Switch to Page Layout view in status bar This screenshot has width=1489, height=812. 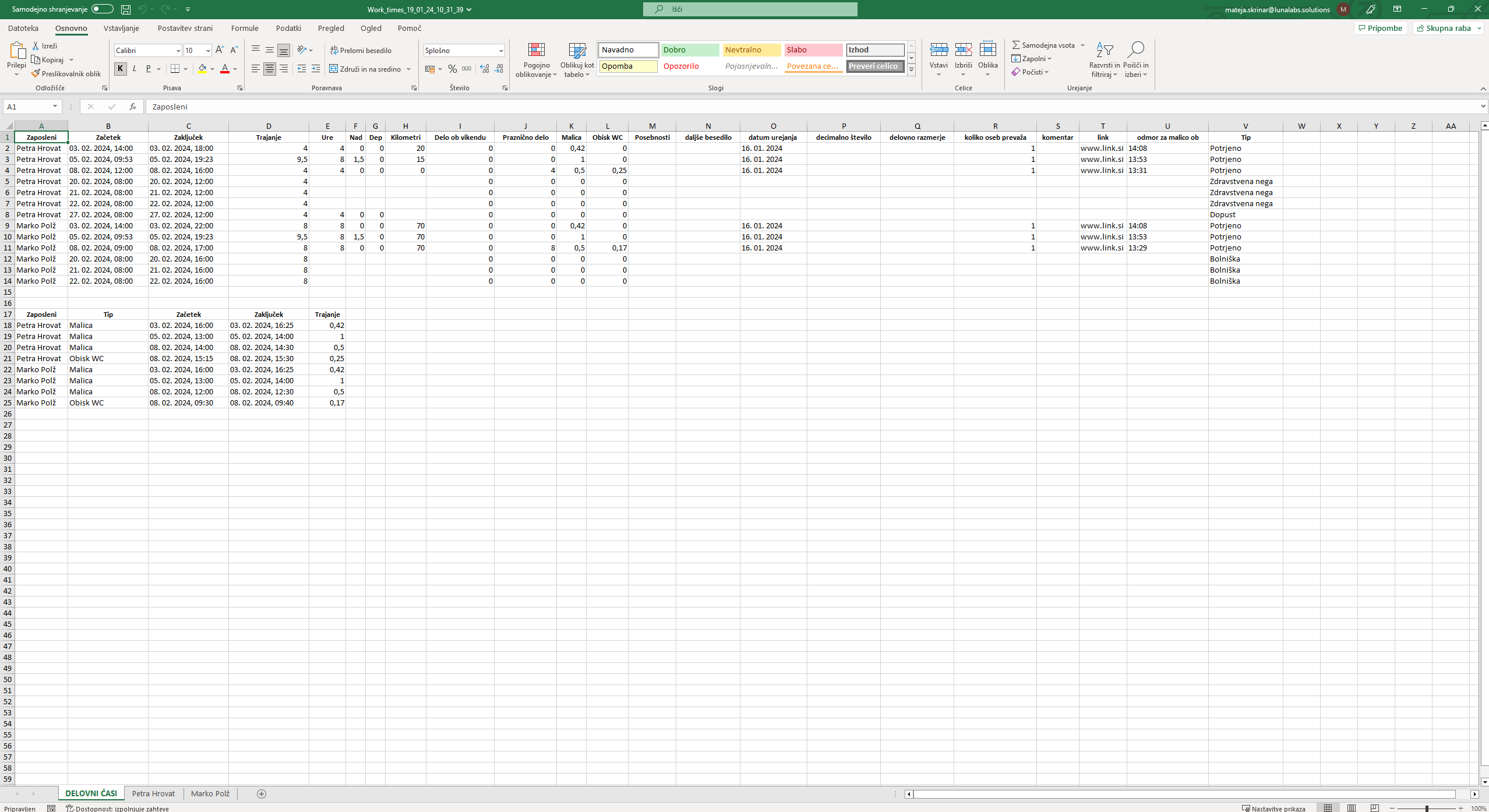1352,808
